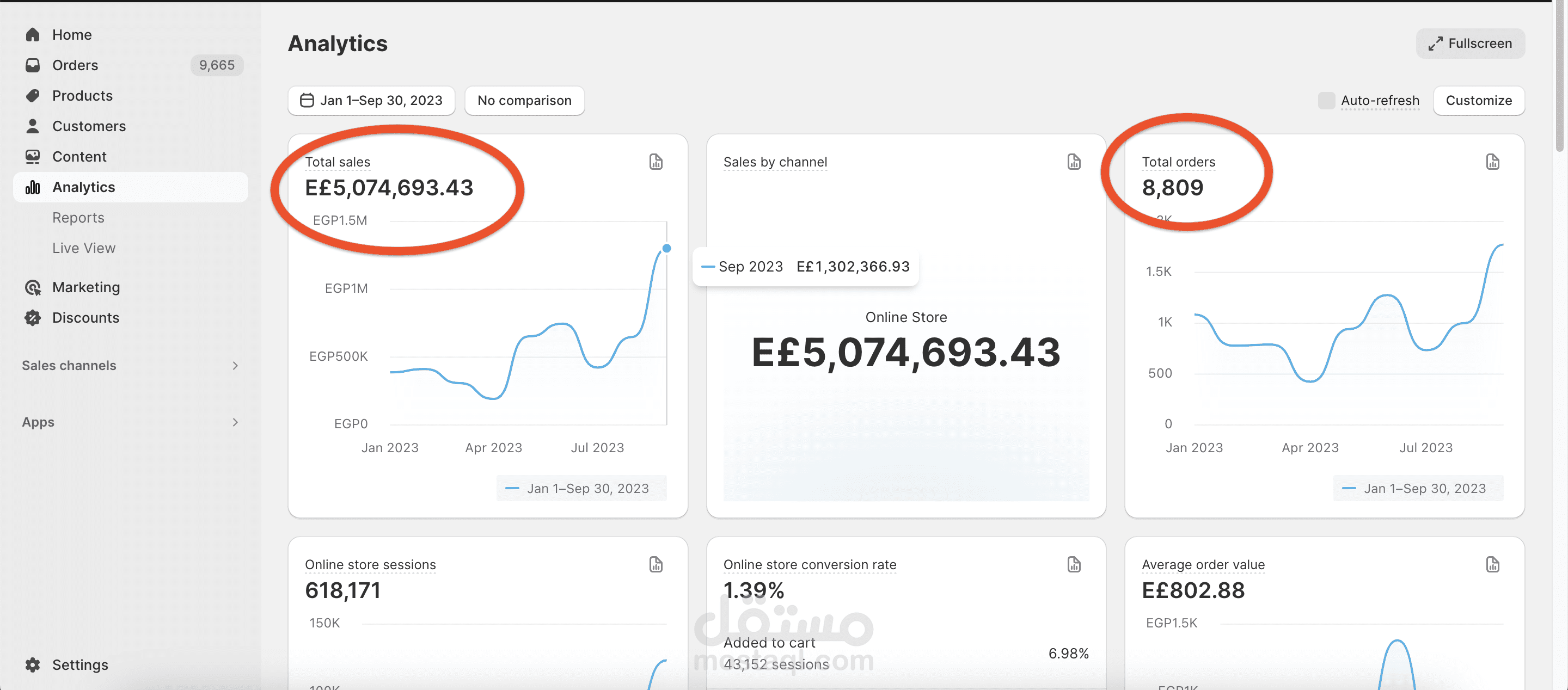
Task: Open Discounts in sidebar
Action: [130, 318]
